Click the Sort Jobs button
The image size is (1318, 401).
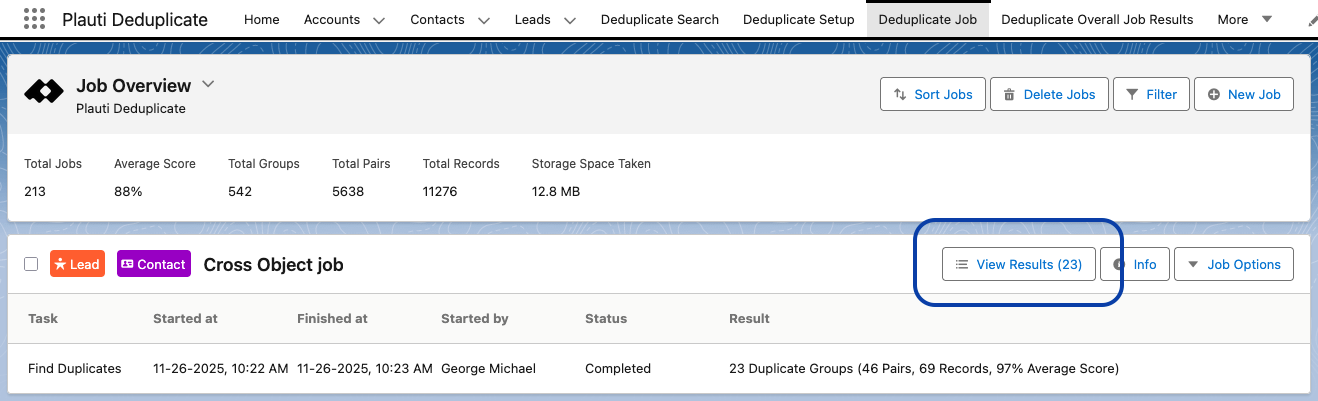pyautogui.click(x=933, y=94)
